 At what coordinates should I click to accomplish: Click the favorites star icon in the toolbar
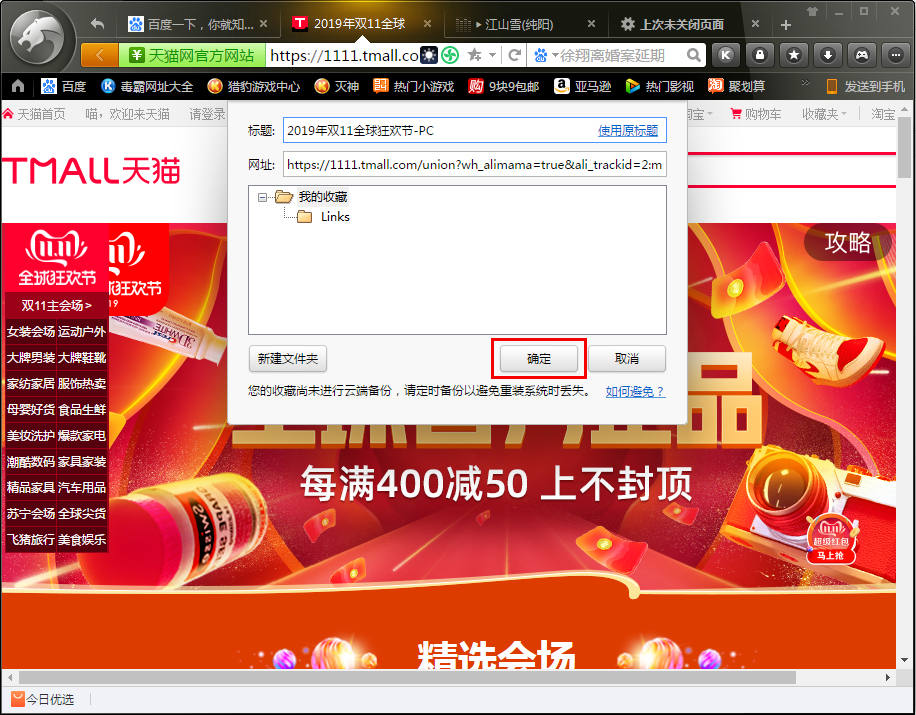click(794, 56)
